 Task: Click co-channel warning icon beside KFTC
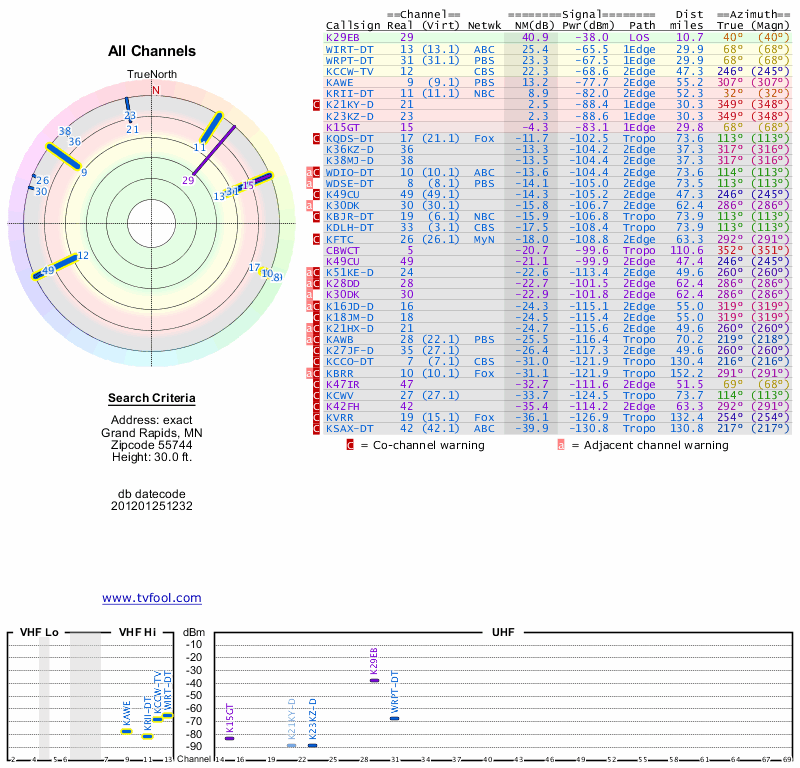point(317,239)
